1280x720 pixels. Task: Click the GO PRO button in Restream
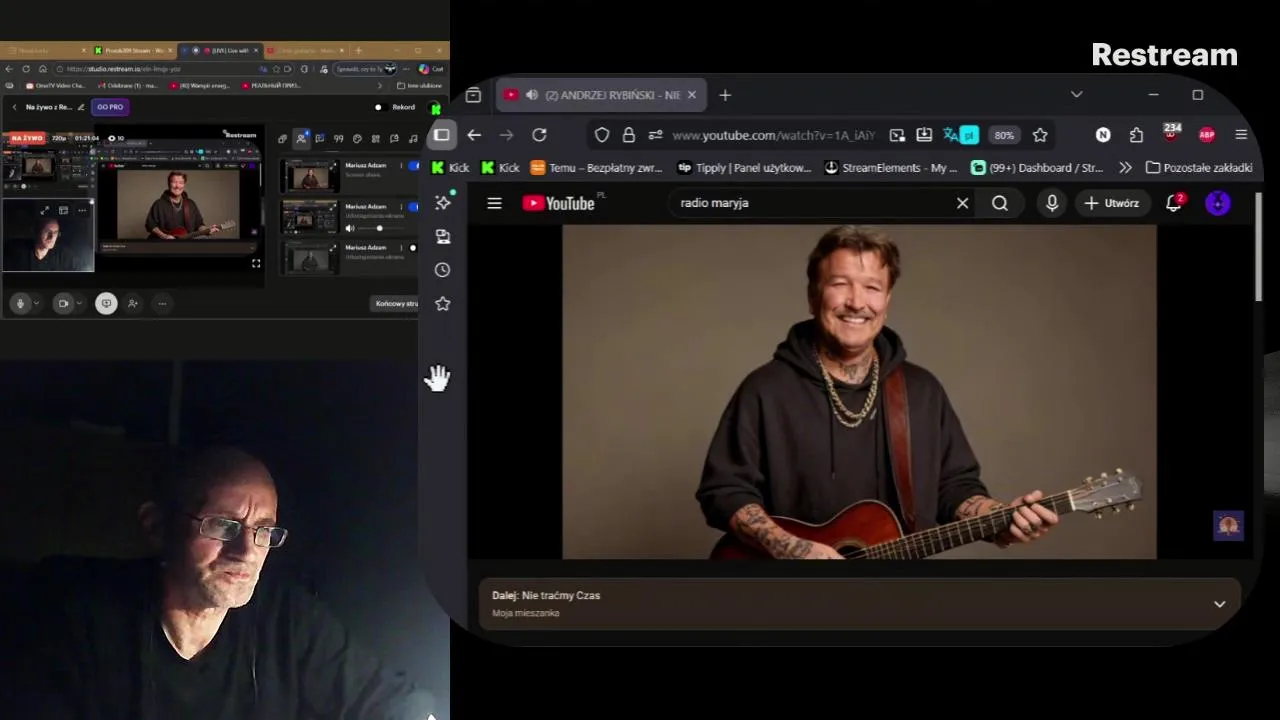point(110,107)
